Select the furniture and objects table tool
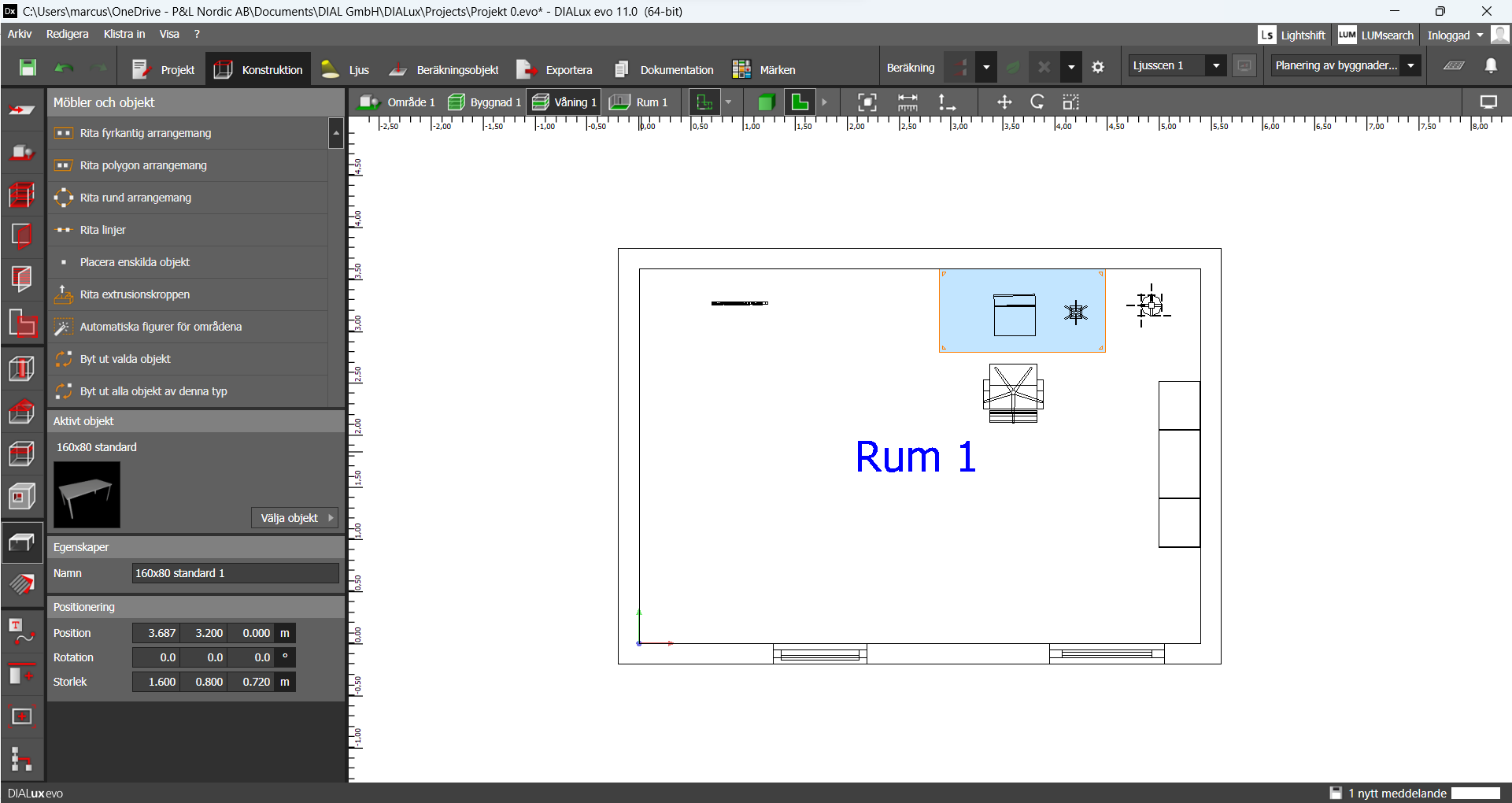Image resolution: width=1512 pixels, height=803 pixels. click(22, 542)
